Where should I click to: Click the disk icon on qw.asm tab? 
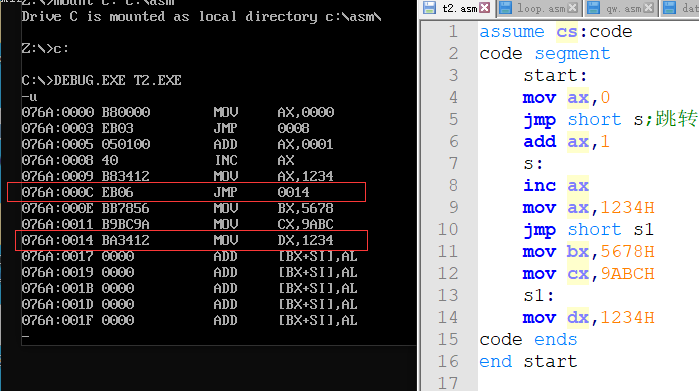coord(593,8)
